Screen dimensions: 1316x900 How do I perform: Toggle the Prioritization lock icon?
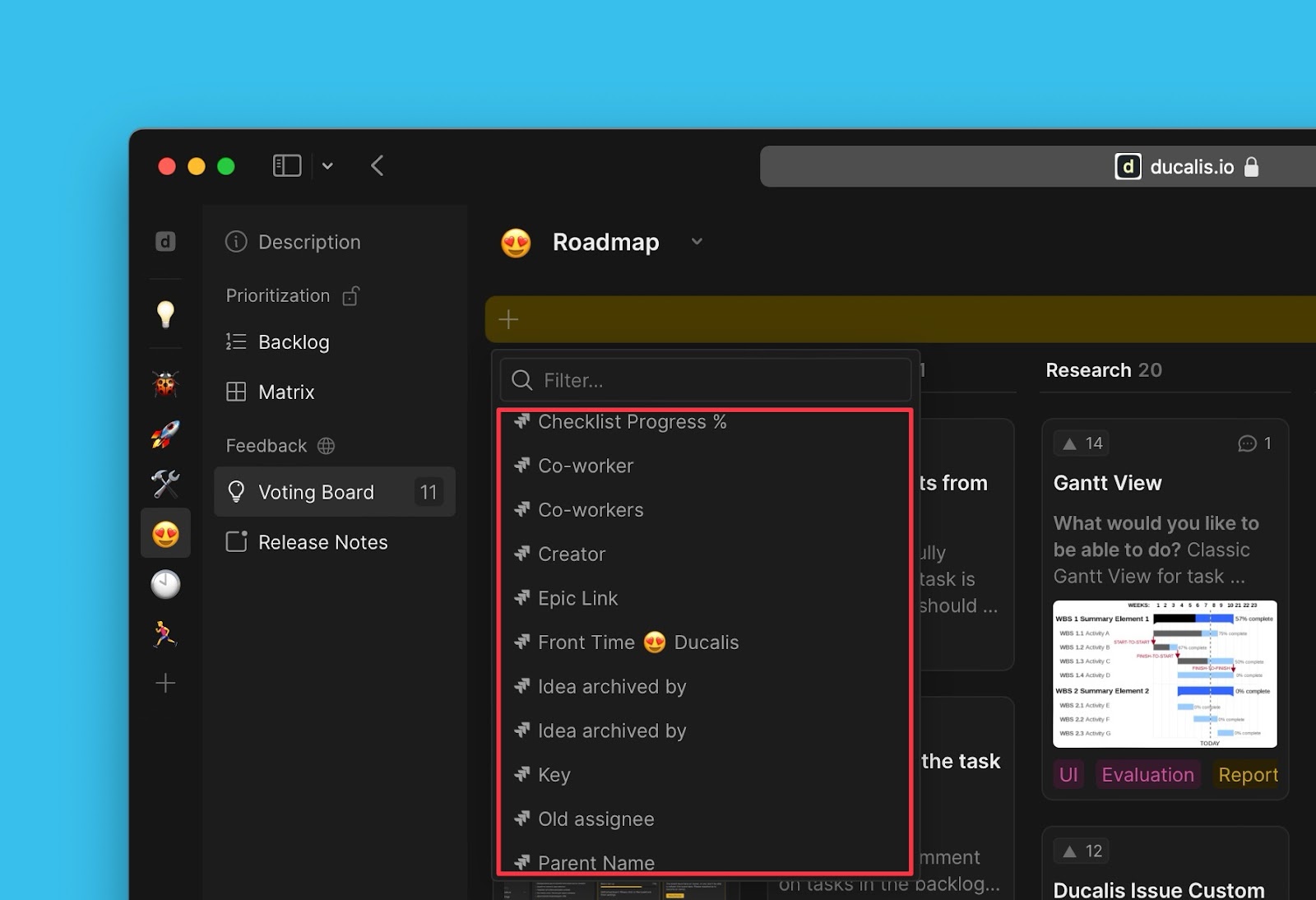coord(351,296)
